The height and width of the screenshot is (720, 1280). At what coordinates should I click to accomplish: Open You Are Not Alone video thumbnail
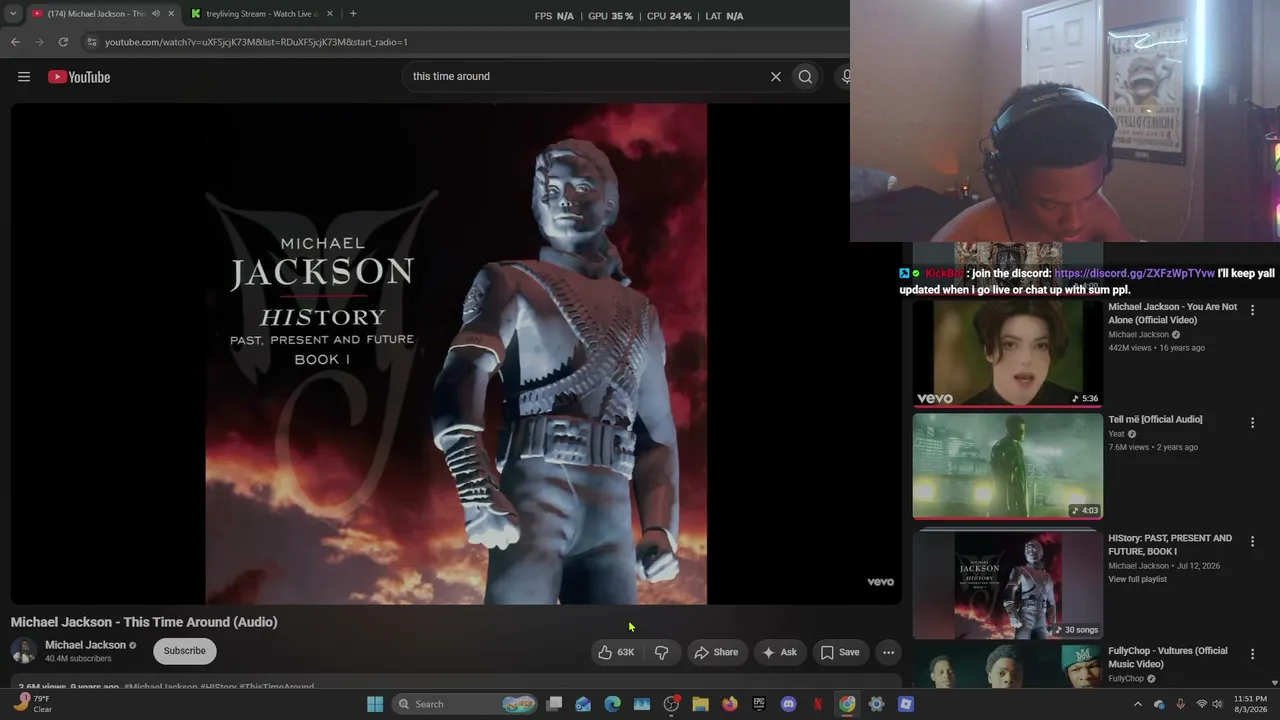click(1007, 353)
